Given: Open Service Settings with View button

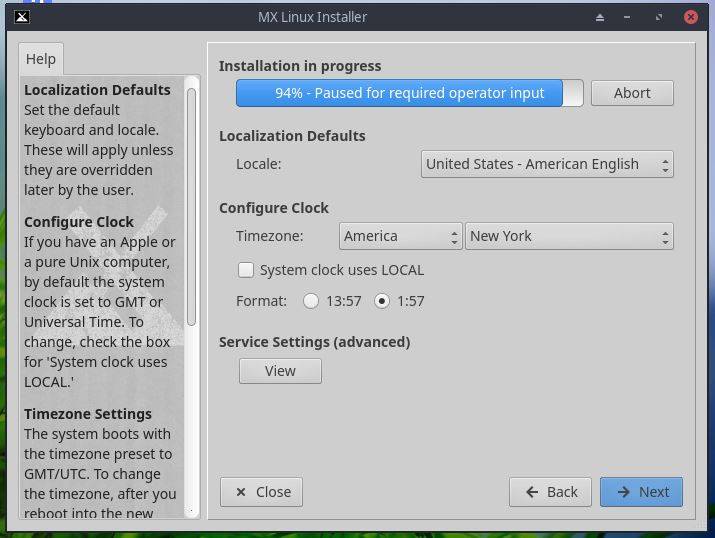Looking at the screenshot, I should [280, 371].
